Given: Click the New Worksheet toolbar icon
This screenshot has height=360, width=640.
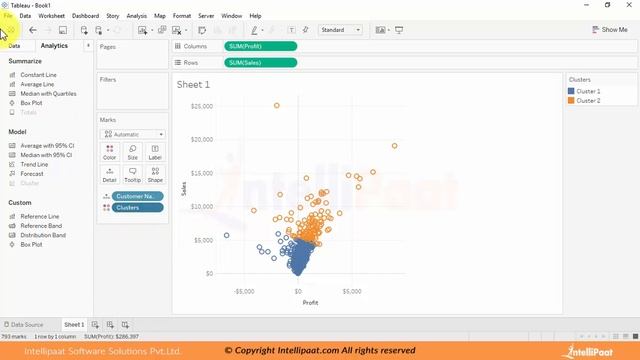Looking at the screenshot, I should (142, 30).
